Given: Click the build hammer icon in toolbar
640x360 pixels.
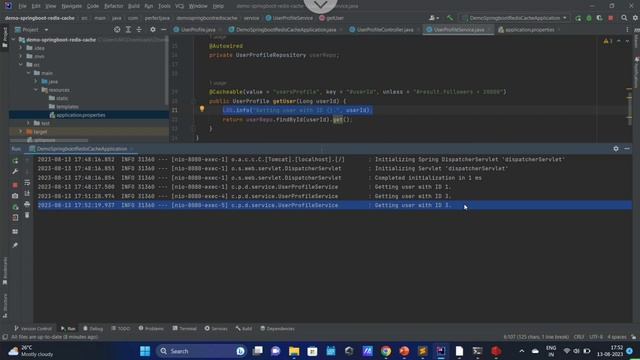Looking at the screenshot, I should pyautogui.click(x=450, y=18).
